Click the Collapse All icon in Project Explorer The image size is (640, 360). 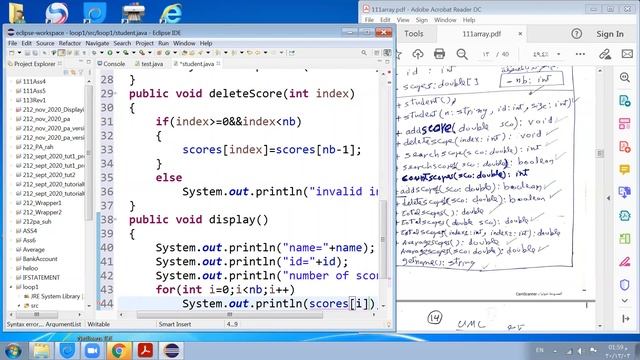(67, 73)
